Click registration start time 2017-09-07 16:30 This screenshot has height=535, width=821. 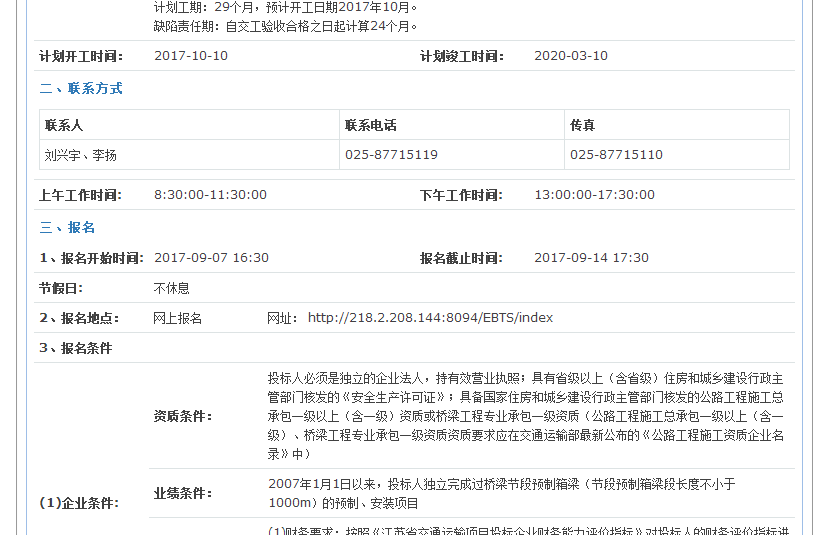(x=211, y=258)
